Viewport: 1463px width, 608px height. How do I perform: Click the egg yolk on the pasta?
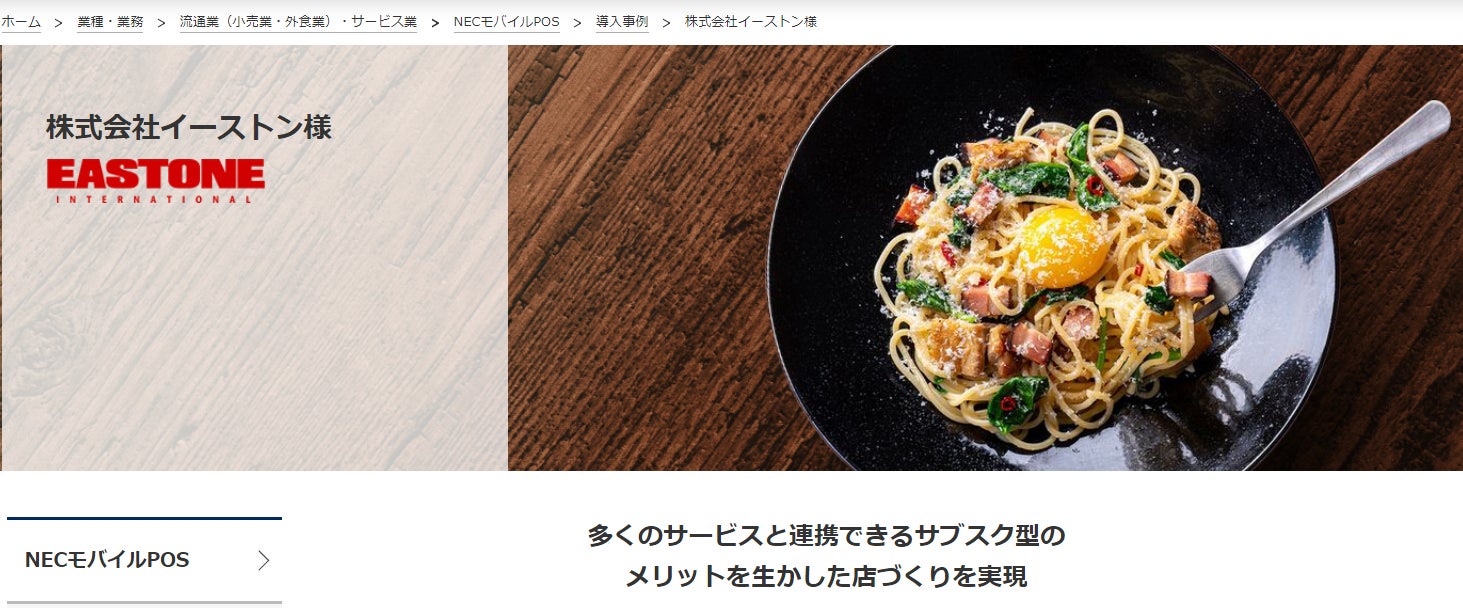(x=1063, y=247)
